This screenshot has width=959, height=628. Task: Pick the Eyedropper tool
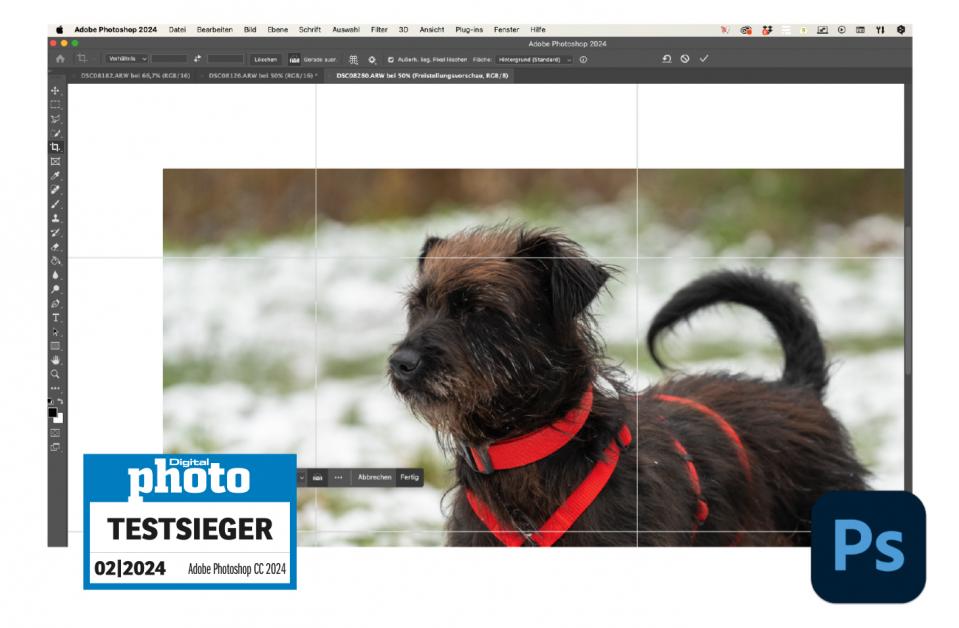[56, 175]
